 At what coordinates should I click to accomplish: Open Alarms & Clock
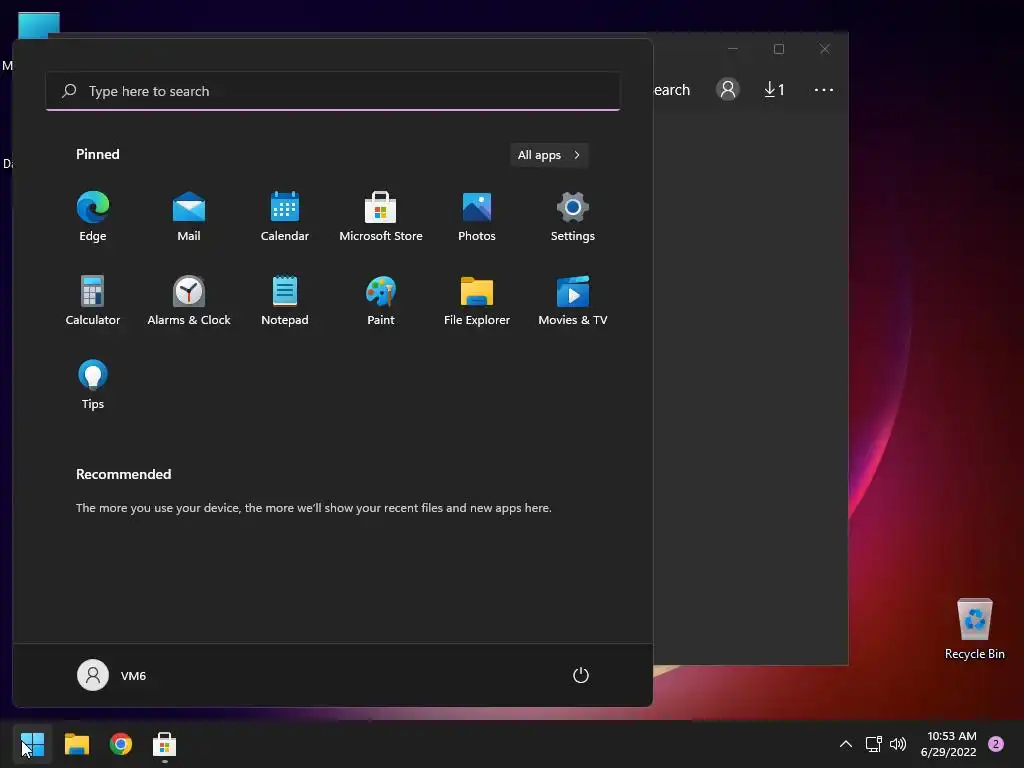(x=189, y=300)
